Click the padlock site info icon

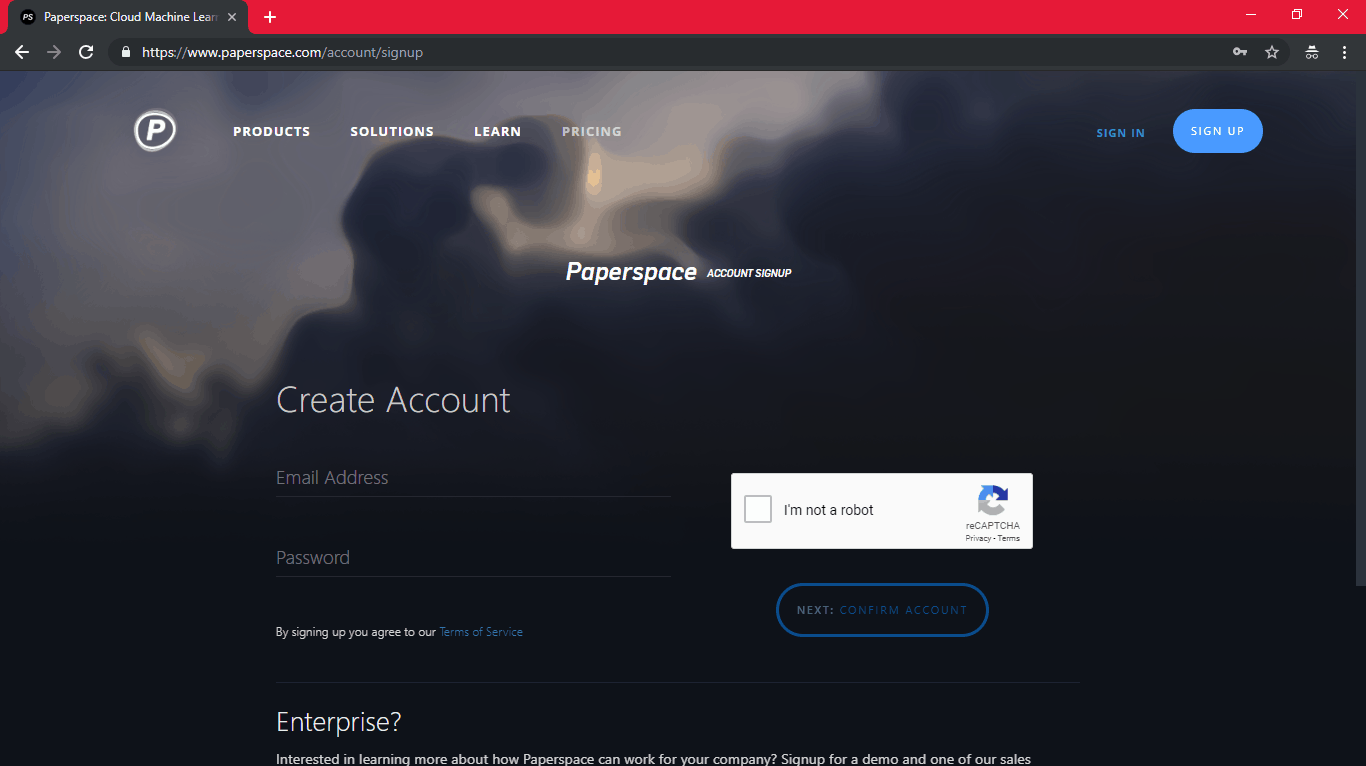click(126, 52)
